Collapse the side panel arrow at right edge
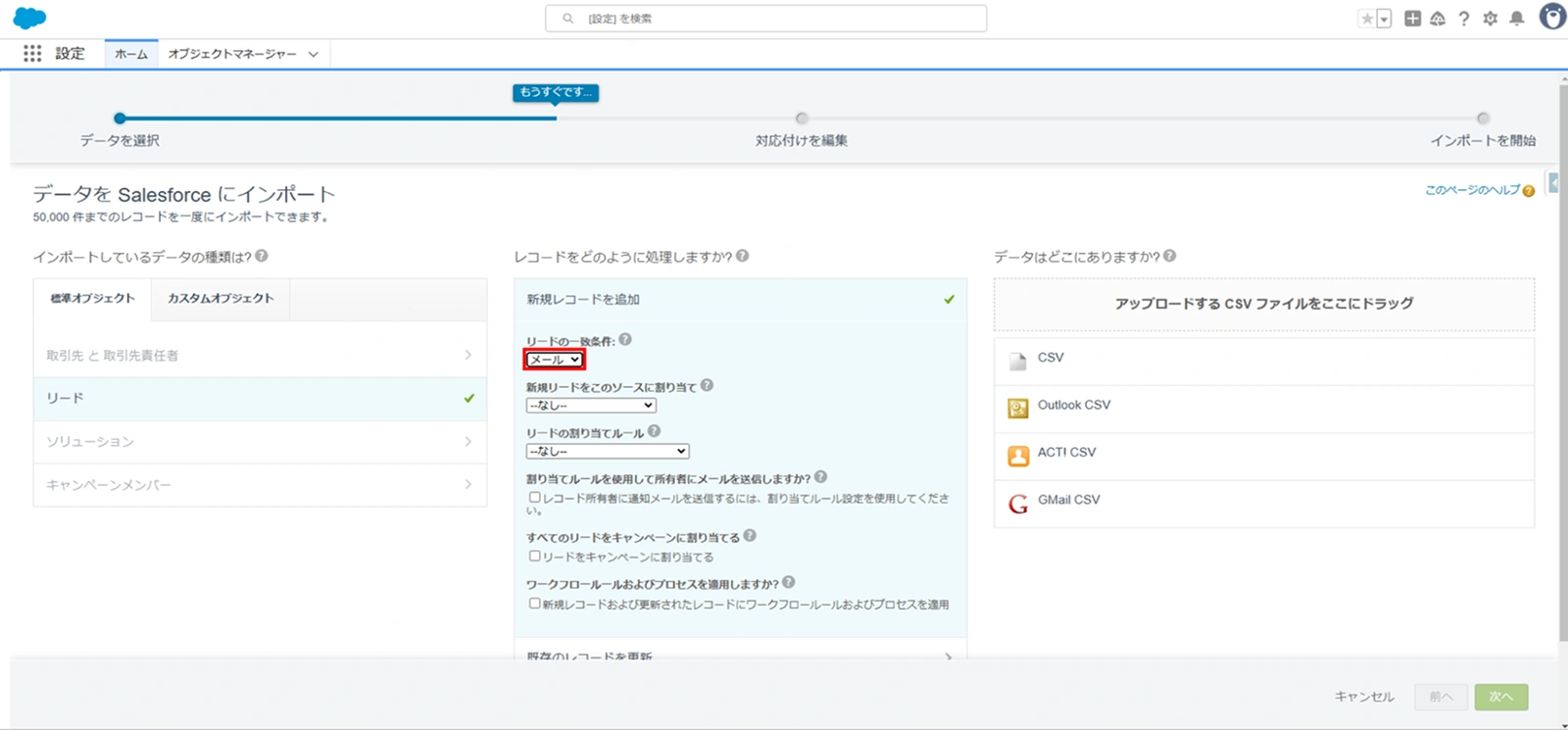The height and width of the screenshot is (730, 1568). tap(1553, 183)
